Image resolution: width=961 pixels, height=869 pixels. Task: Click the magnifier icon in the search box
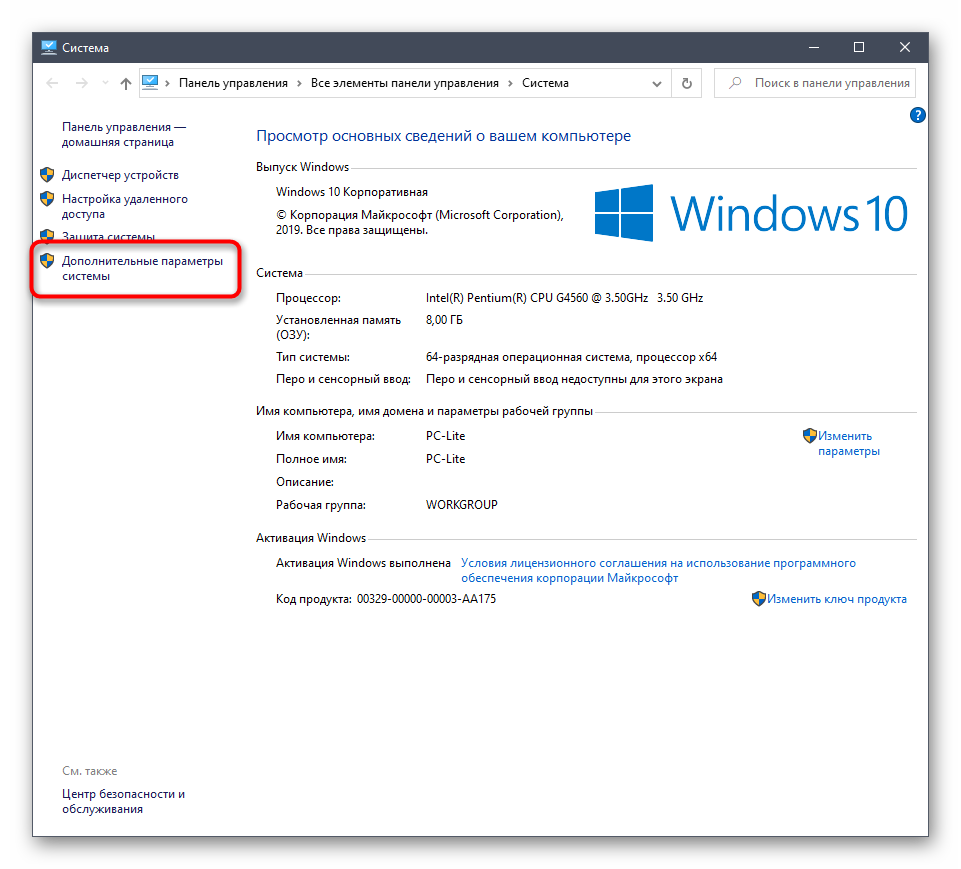tap(735, 84)
